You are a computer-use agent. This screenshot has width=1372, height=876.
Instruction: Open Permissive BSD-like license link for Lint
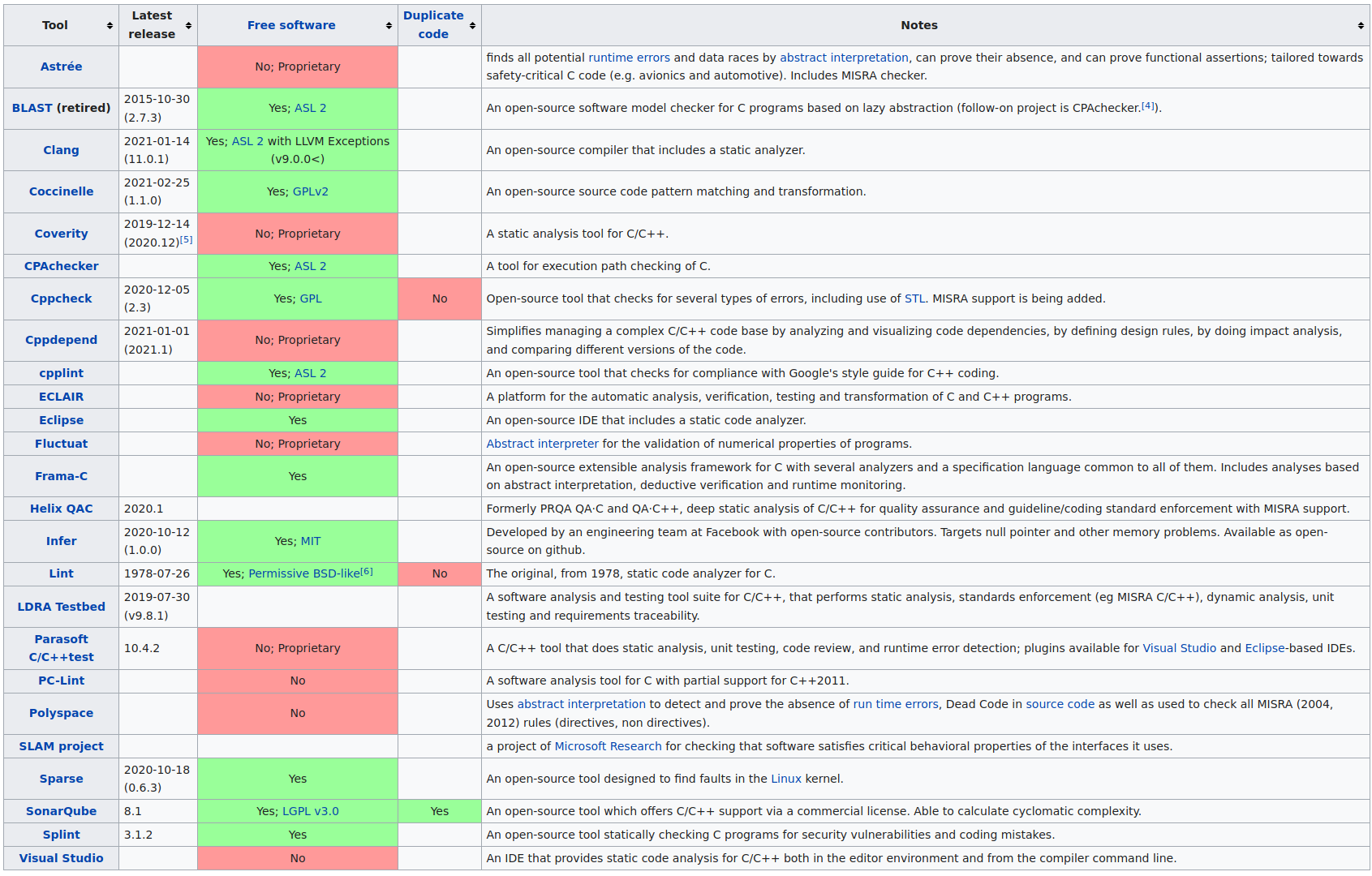304,573
